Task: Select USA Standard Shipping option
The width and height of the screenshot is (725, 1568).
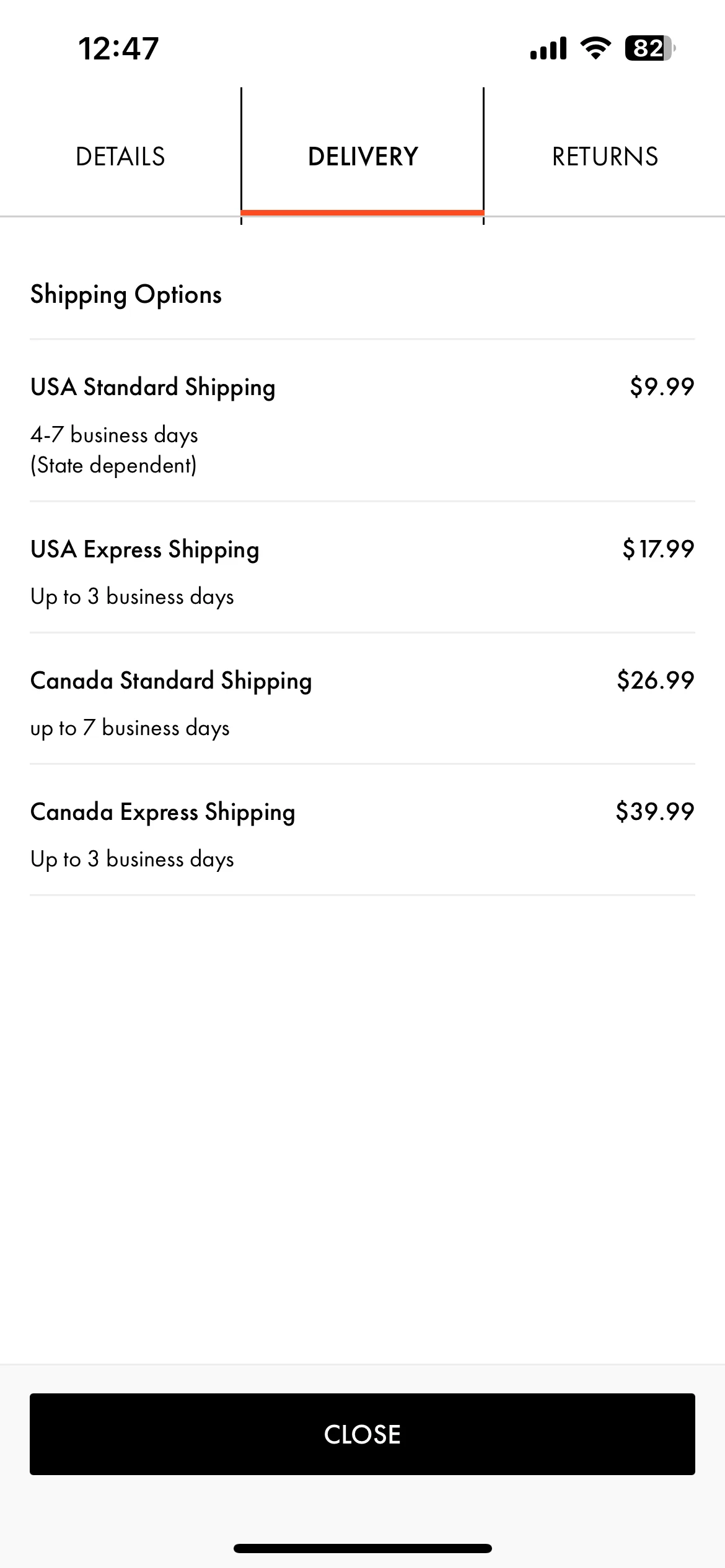Action: (362, 420)
